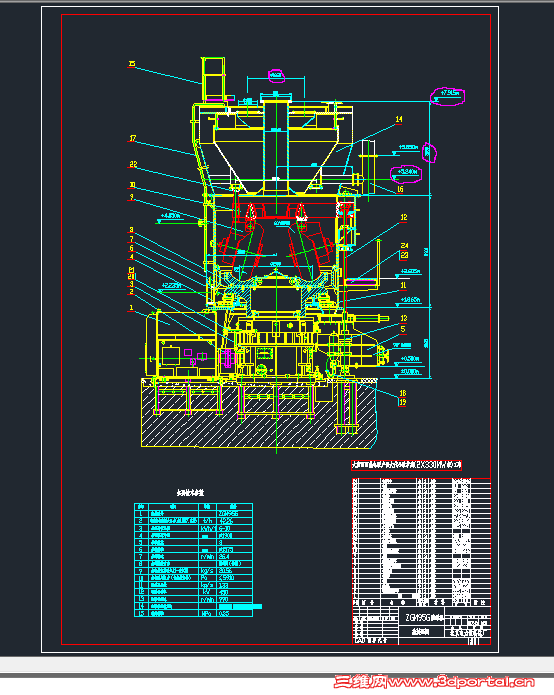This screenshot has width=554, height=695.
Task: Click the 26.4 value in parameter table
Action: click(224, 557)
